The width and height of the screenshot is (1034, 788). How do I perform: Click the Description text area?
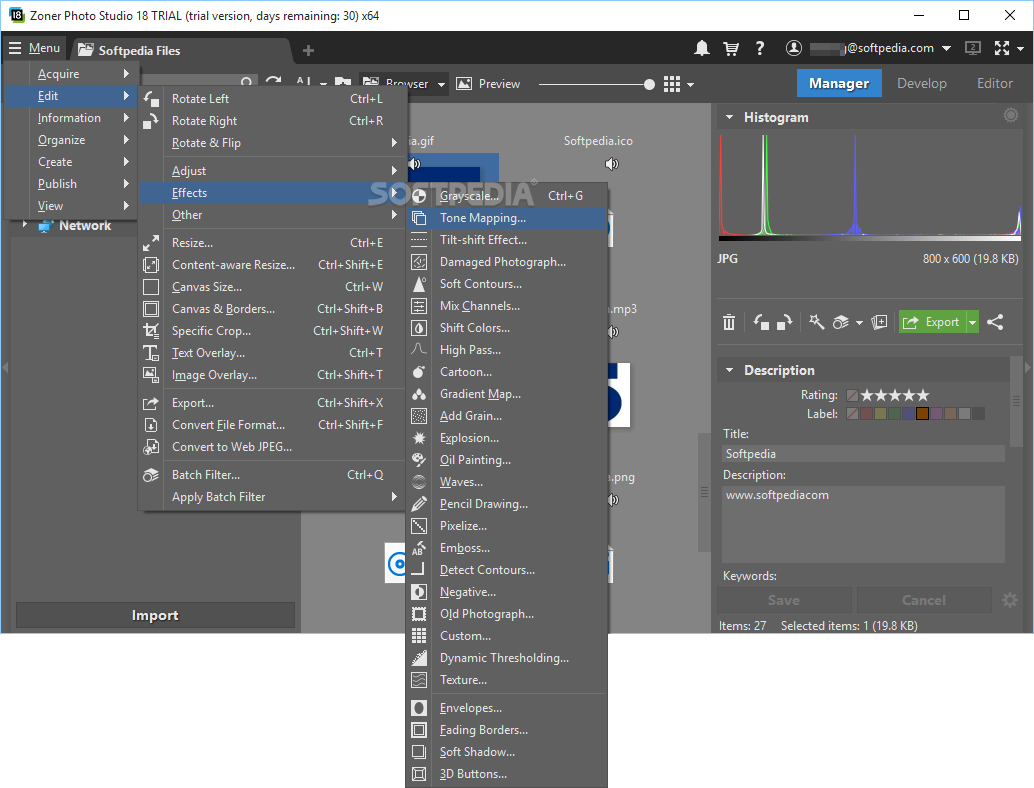pos(863,524)
